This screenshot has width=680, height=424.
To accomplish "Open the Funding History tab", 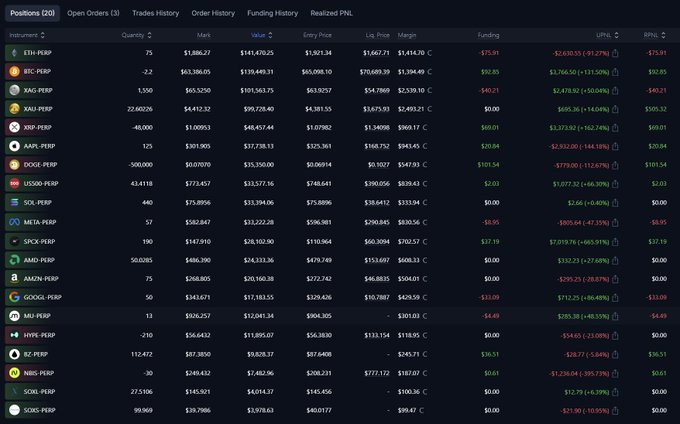I will point(272,13).
